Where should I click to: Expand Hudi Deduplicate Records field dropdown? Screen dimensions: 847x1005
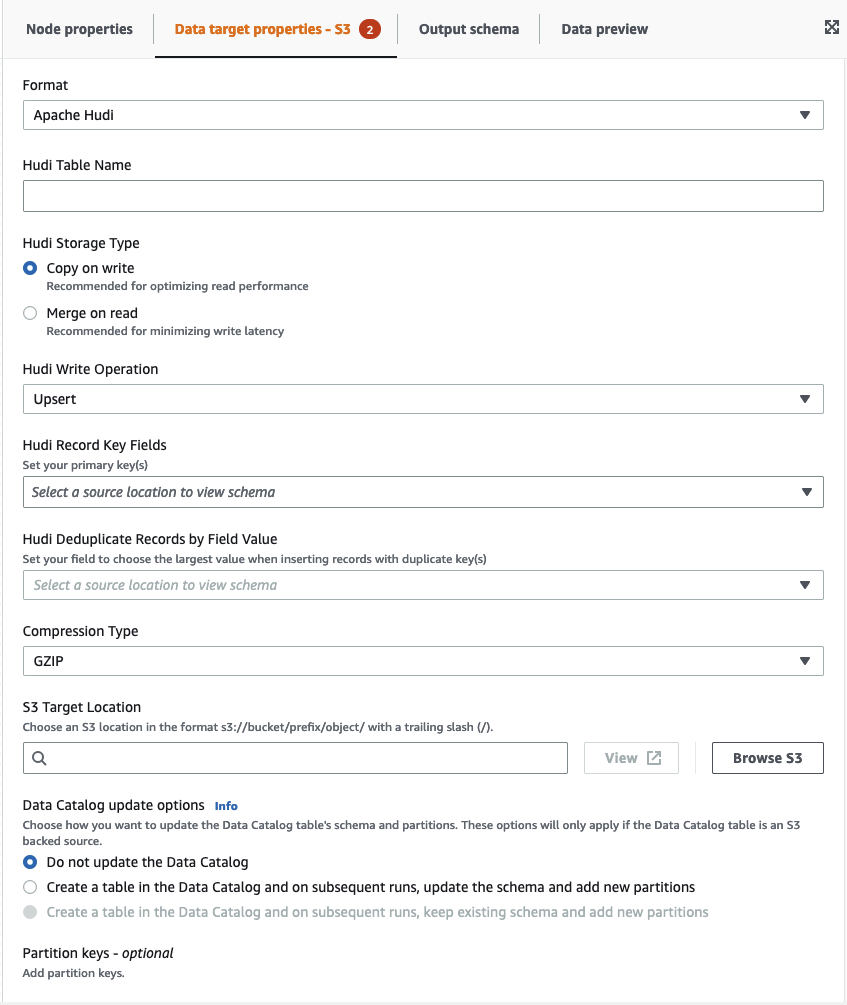click(x=423, y=585)
